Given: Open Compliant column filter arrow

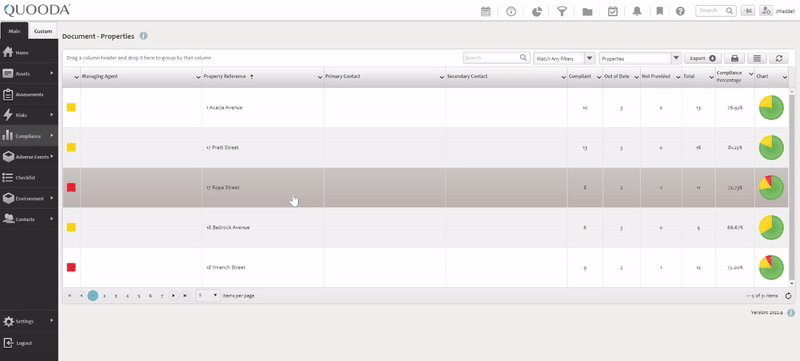Looking at the screenshot, I should 598,77.
